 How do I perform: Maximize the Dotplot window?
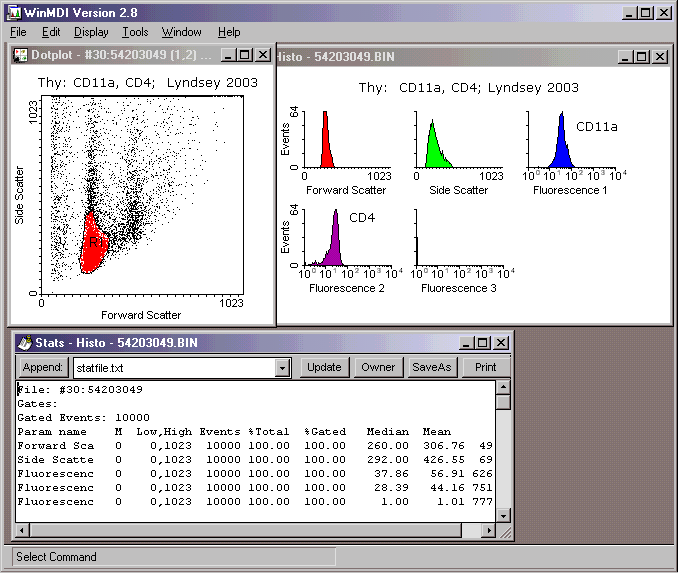click(246, 55)
